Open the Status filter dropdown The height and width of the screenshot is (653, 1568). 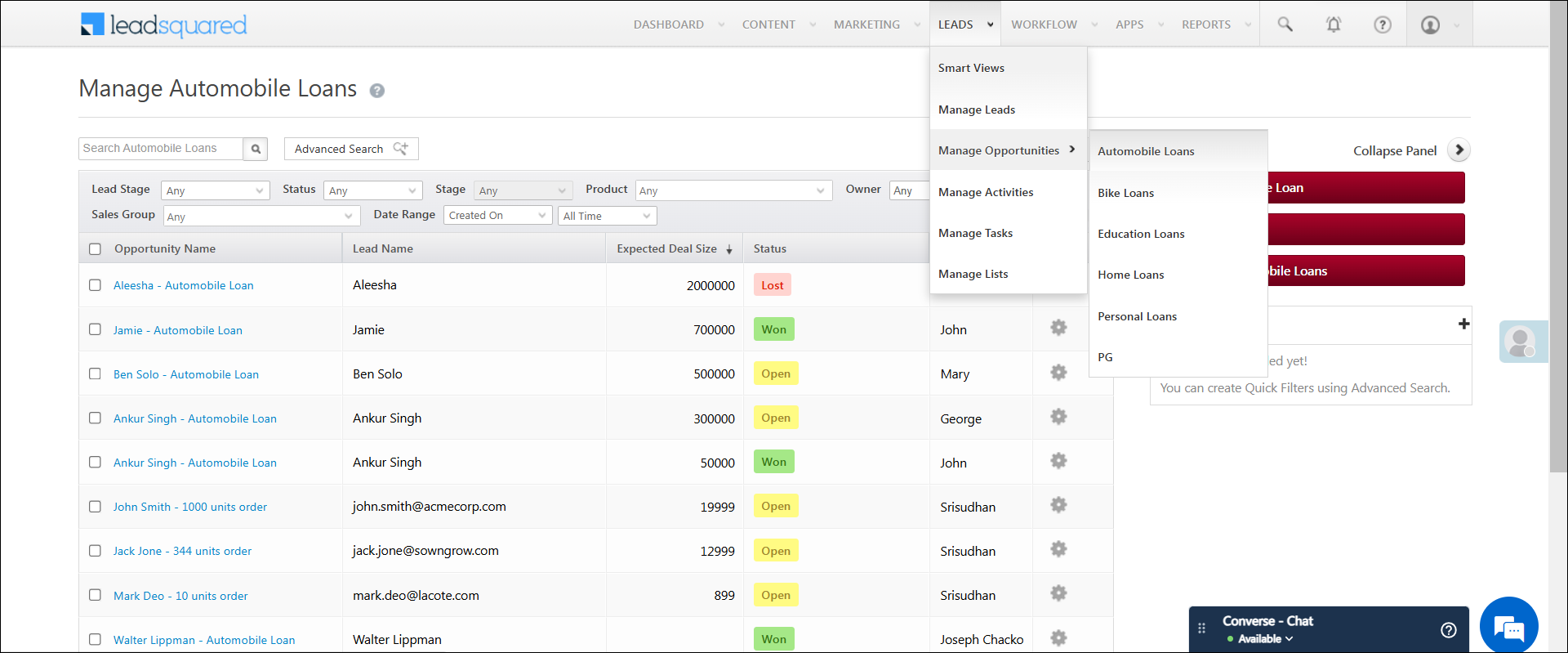pos(373,190)
